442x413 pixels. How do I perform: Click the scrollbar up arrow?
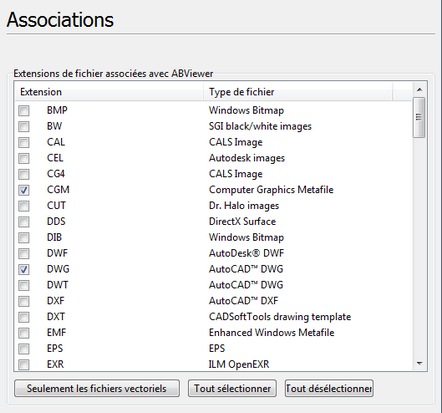(x=420, y=89)
